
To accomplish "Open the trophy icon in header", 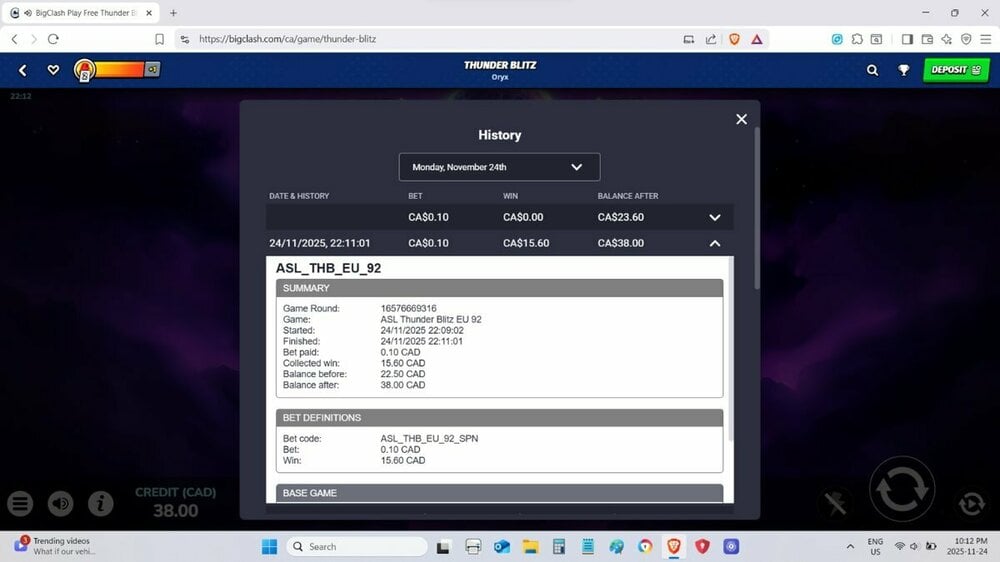I will coord(903,70).
